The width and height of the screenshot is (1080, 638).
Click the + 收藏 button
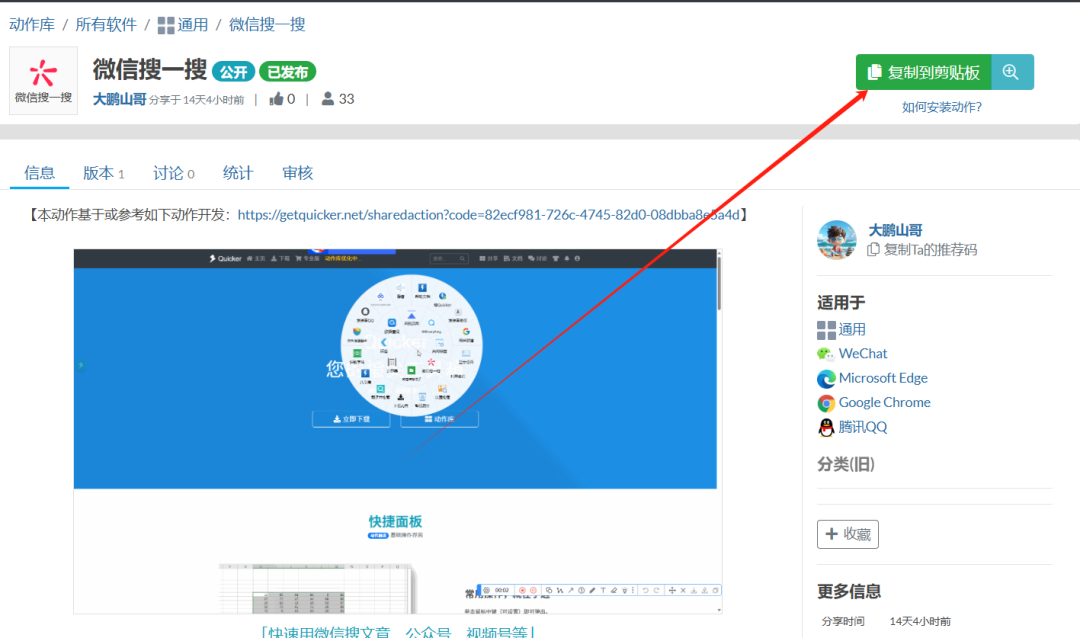click(x=848, y=534)
